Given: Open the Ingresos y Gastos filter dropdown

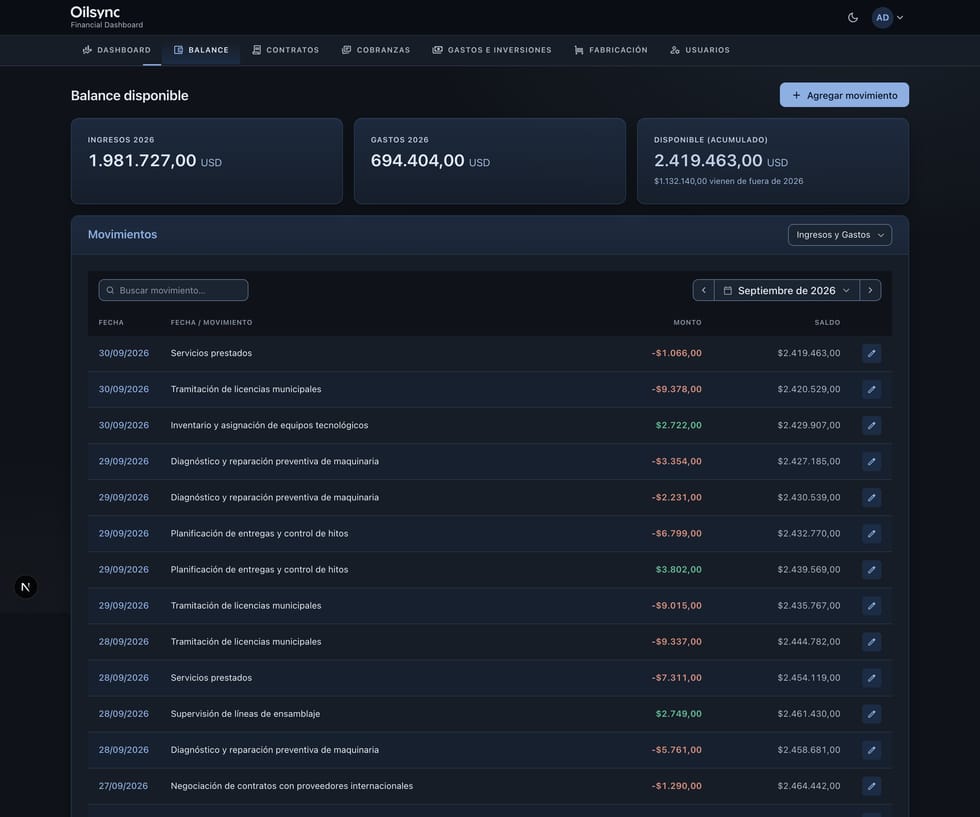Looking at the screenshot, I should (x=839, y=235).
